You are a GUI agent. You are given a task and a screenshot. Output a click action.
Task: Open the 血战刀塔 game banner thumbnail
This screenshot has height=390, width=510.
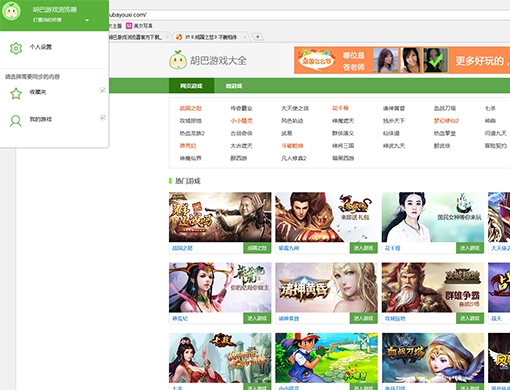coord(433,358)
